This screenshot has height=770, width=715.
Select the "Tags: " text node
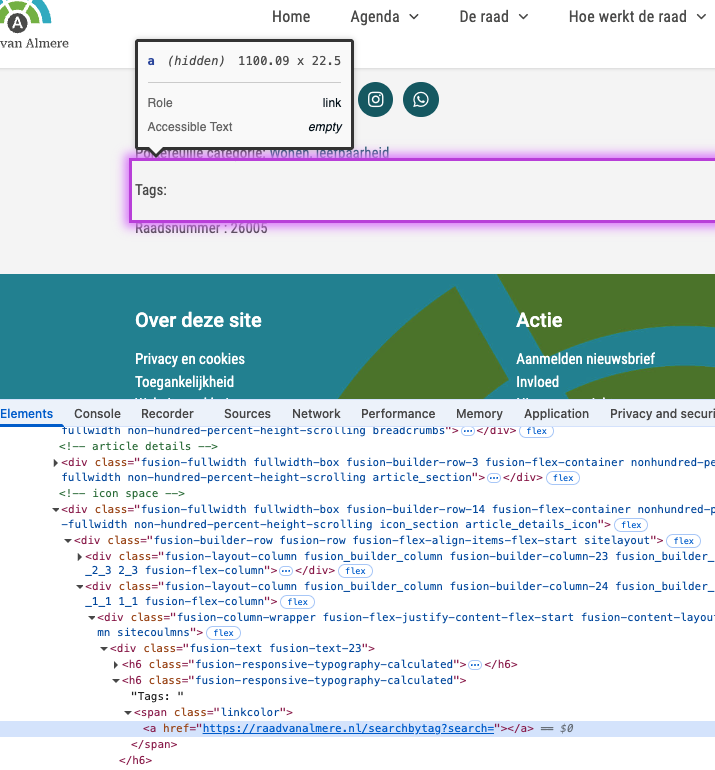[157, 696]
